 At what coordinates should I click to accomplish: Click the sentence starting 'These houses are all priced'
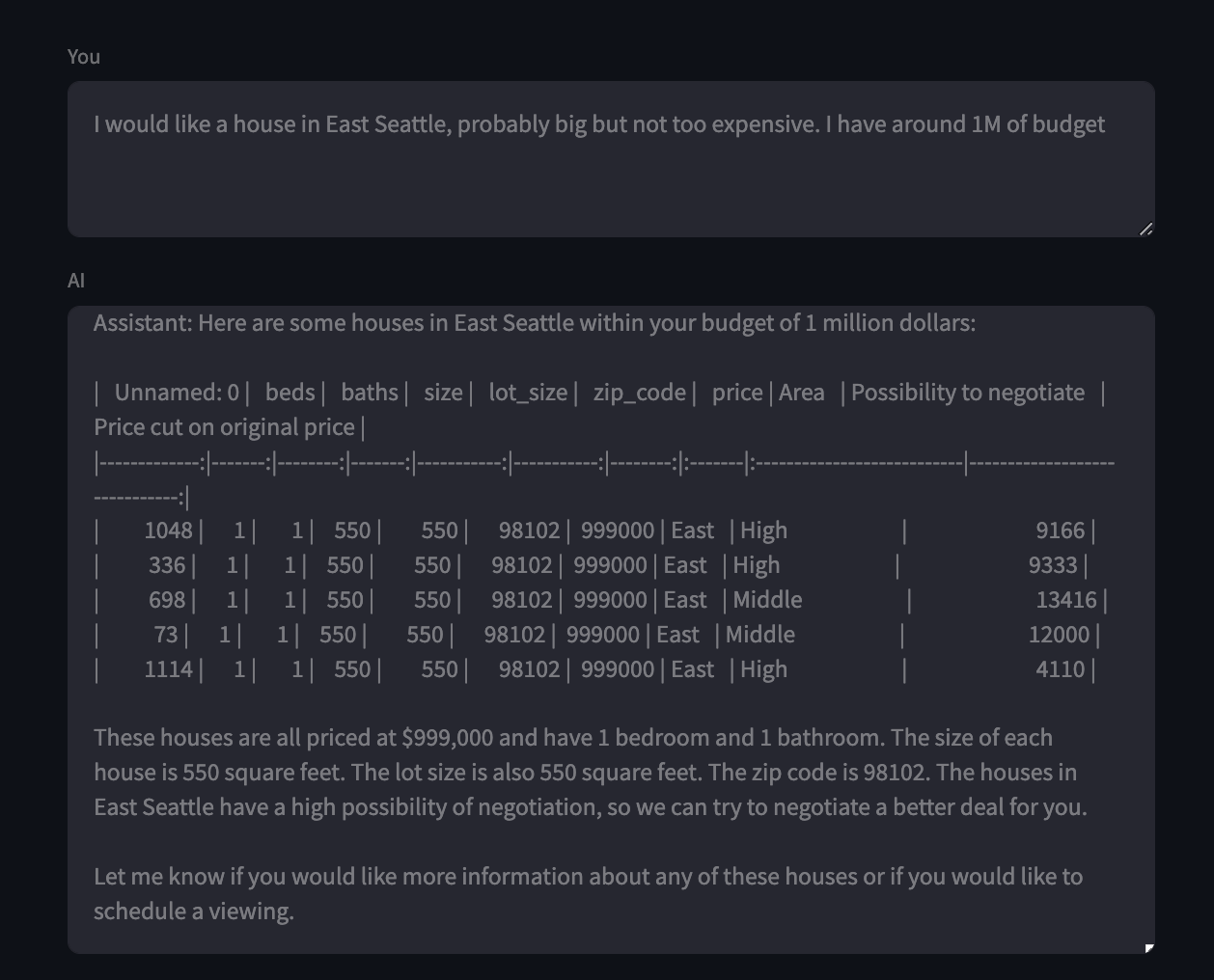pyautogui.click(x=572, y=738)
